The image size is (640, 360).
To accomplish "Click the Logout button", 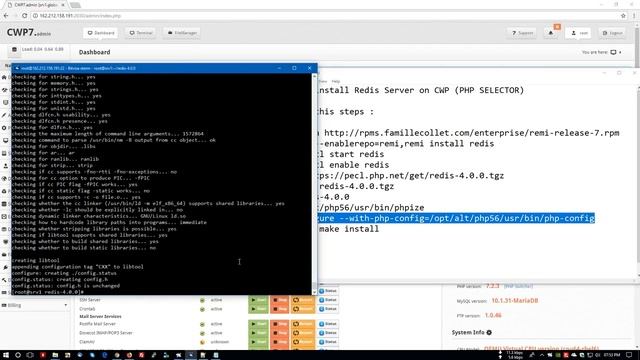I will click(x=612, y=33).
